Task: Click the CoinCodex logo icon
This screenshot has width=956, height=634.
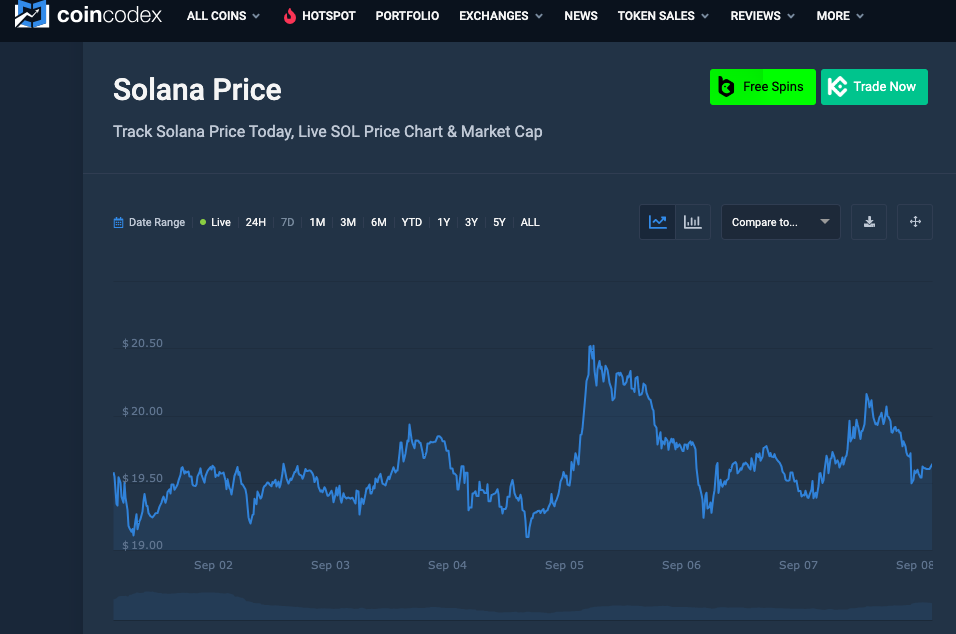Action: point(32,13)
